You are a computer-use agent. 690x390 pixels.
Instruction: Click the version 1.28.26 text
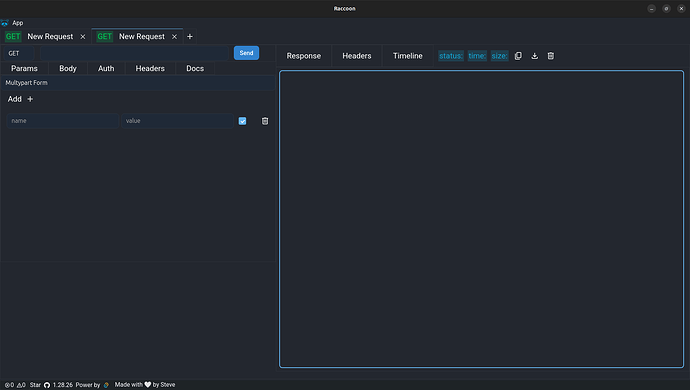click(x=63, y=385)
